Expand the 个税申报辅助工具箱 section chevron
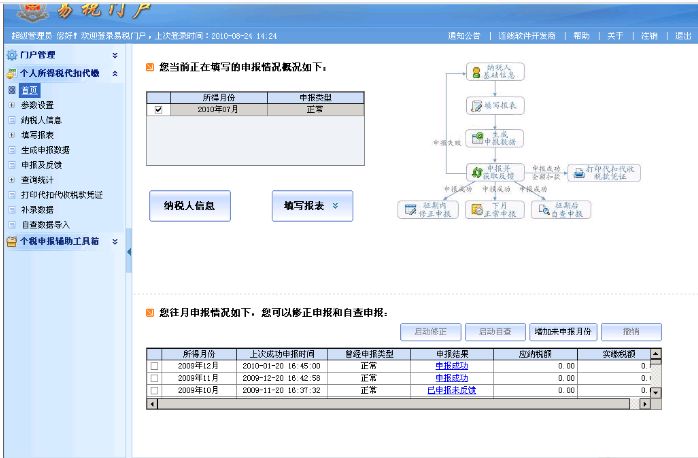This screenshot has height=458, width=698. (x=115, y=242)
